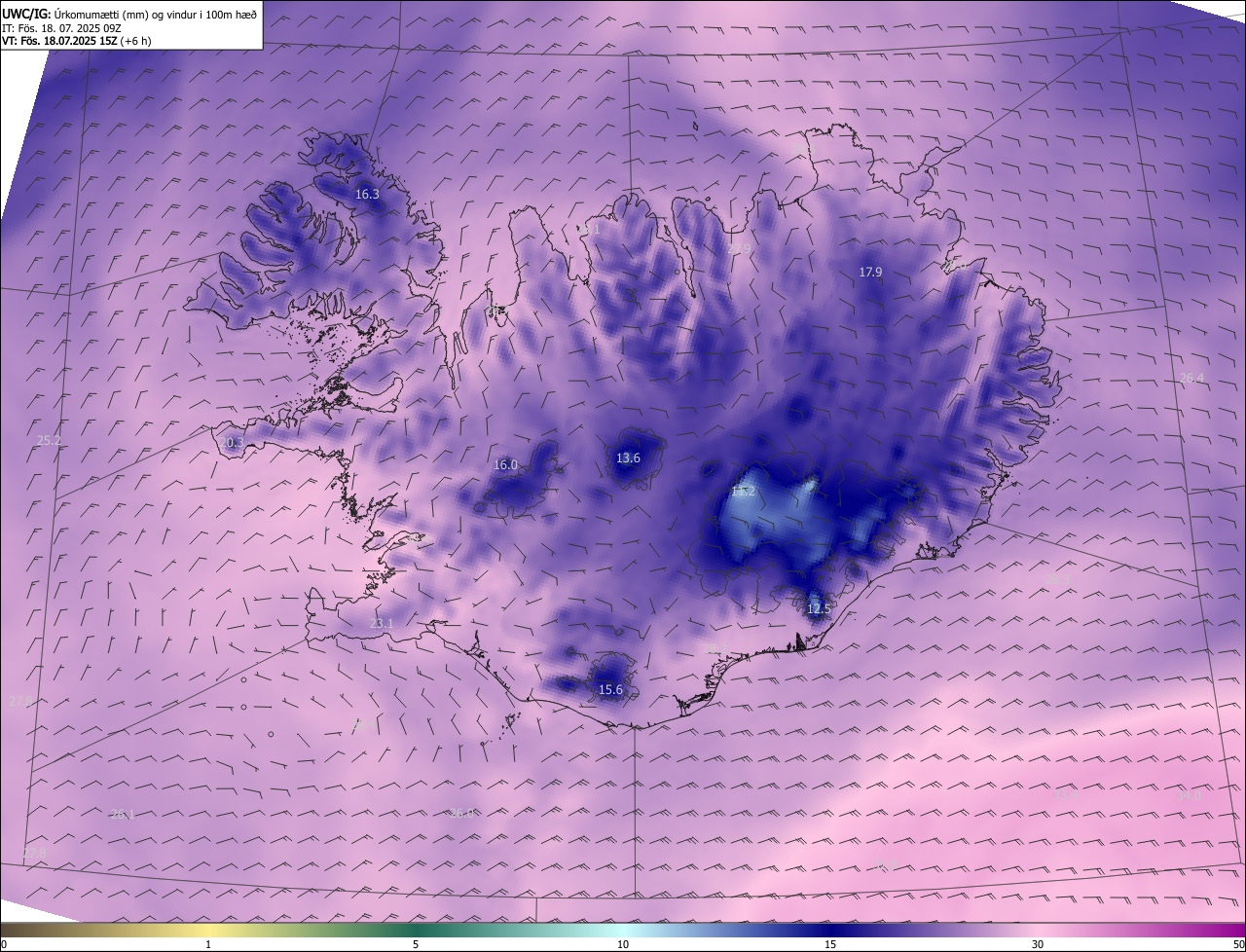The width and height of the screenshot is (1246, 952).
Task: Click the 26.4 value on the map
Action: pyautogui.click(x=1191, y=379)
